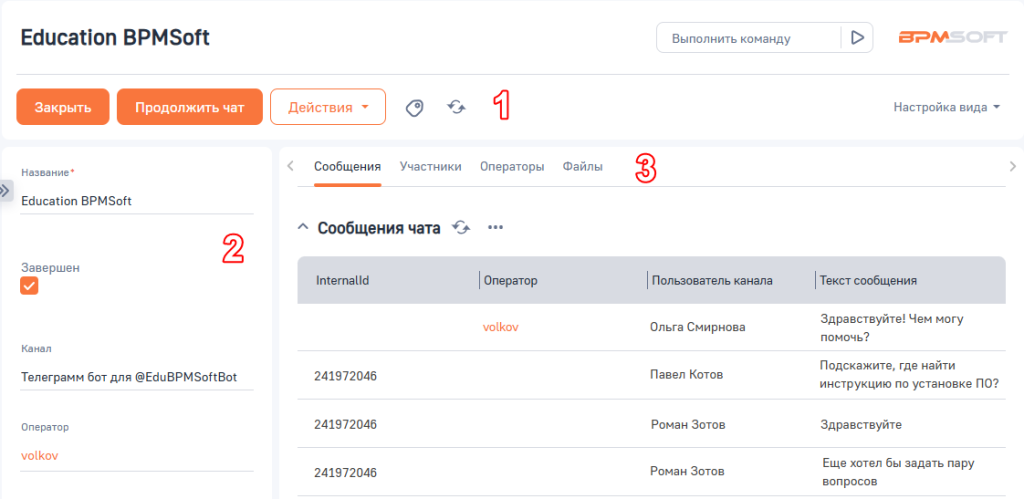Click the Education BPMSoft page title

coord(116,38)
